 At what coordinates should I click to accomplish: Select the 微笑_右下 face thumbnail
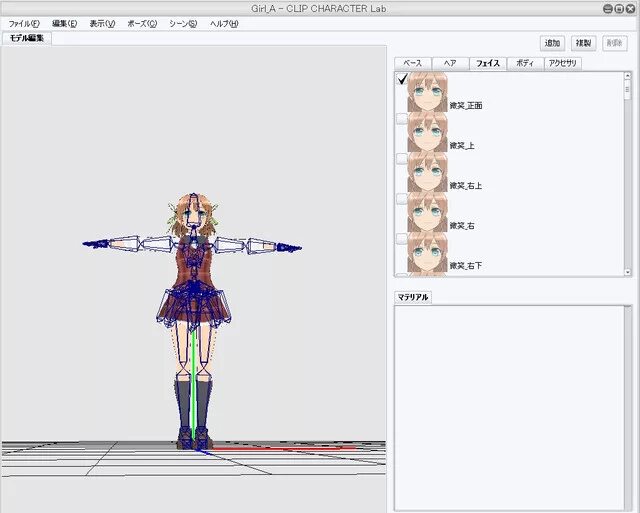(427, 252)
